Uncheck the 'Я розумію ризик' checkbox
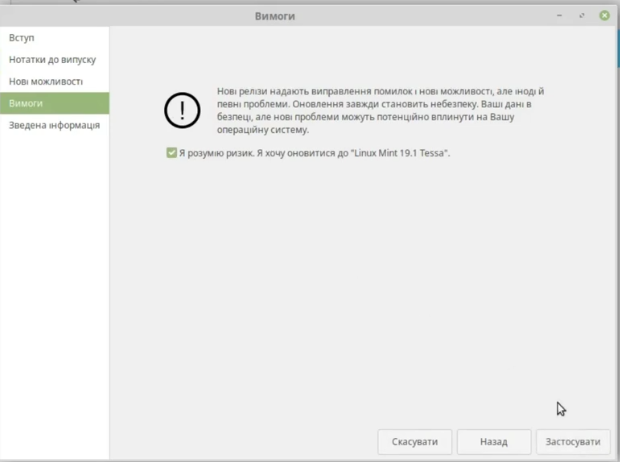Viewport: 620px width, 462px height. pyautogui.click(x=172, y=153)
